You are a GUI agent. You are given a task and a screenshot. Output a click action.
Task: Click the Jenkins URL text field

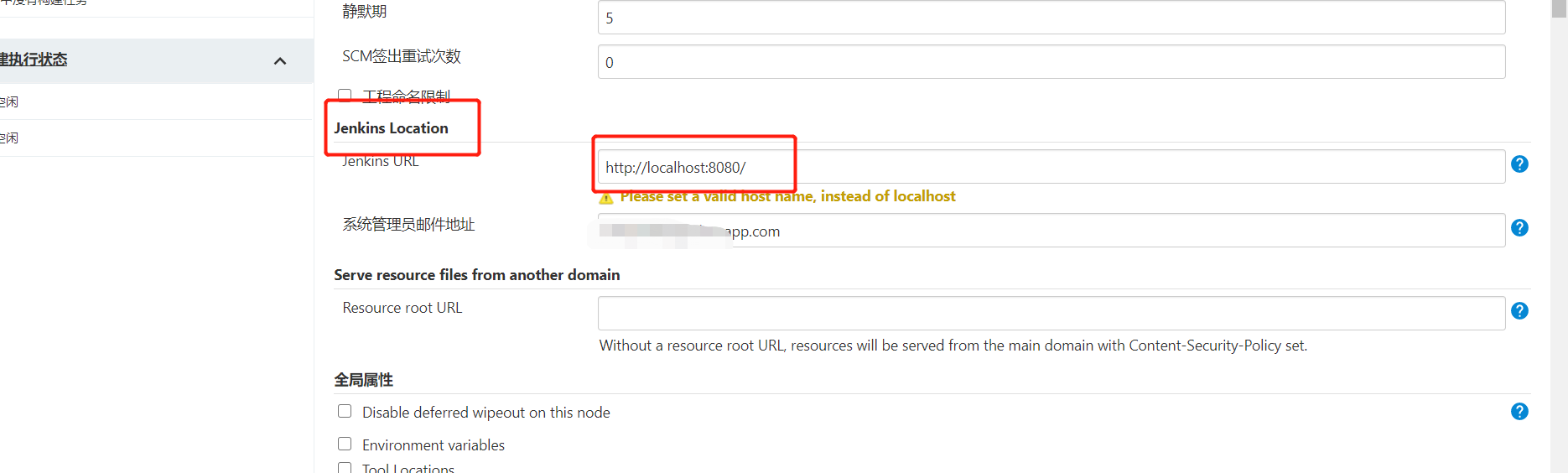(x=1051, y=167)
